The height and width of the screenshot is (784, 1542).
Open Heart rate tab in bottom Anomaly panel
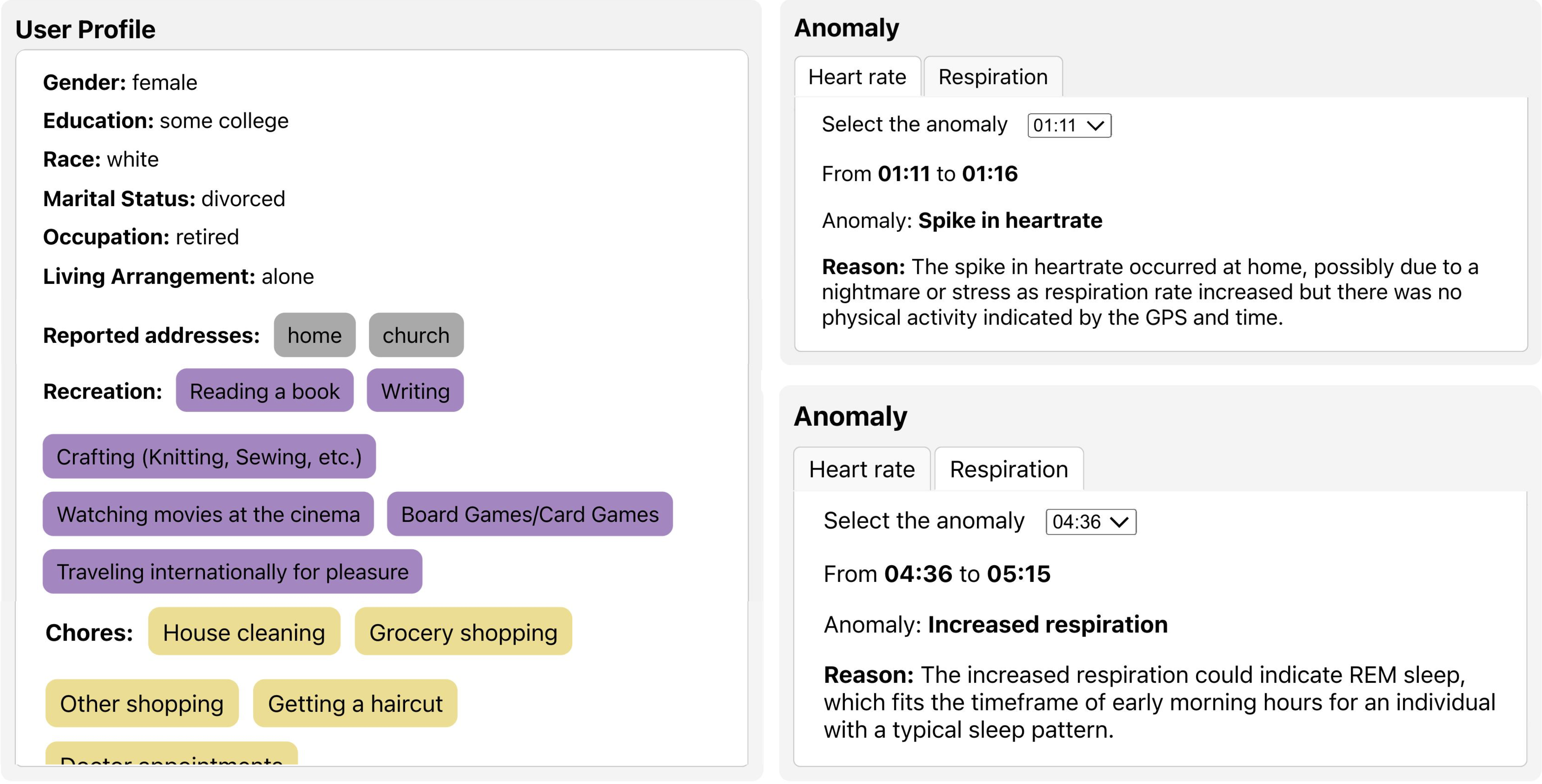pyautogui.click(x=861, y=470)
